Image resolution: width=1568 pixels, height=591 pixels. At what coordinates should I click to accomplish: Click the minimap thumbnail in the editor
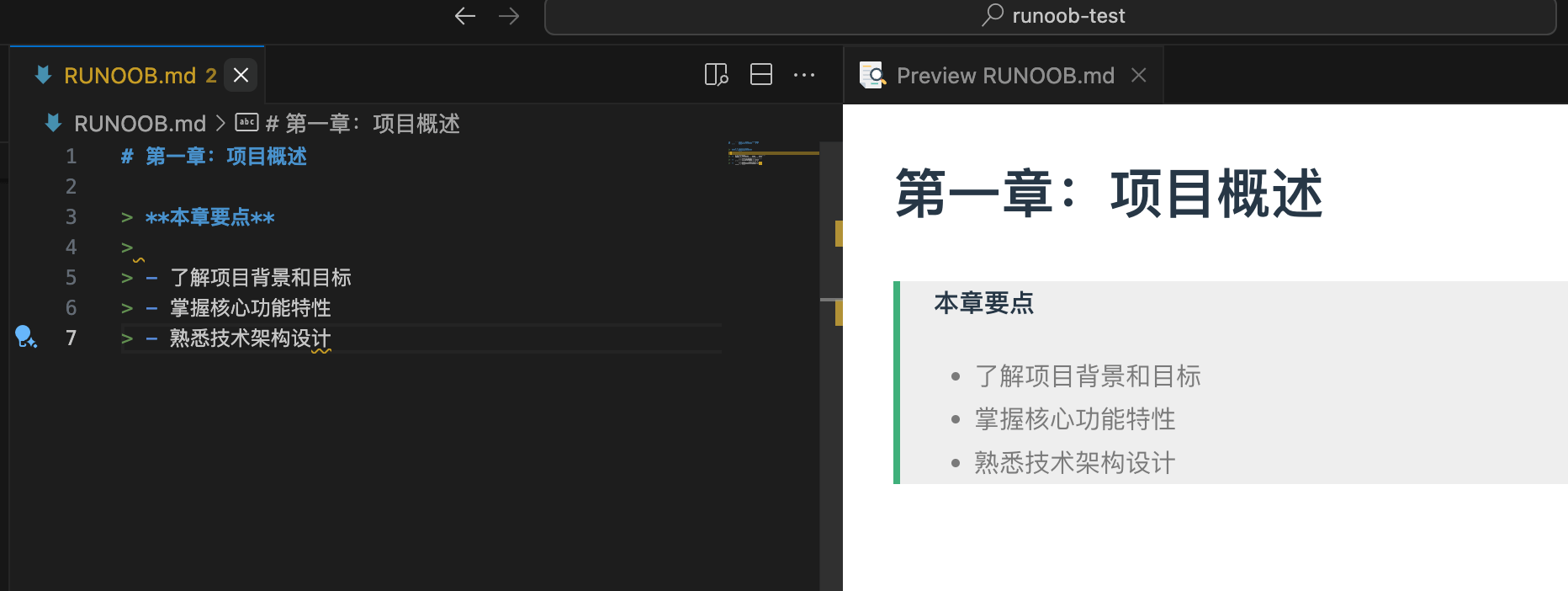point(745,153)
